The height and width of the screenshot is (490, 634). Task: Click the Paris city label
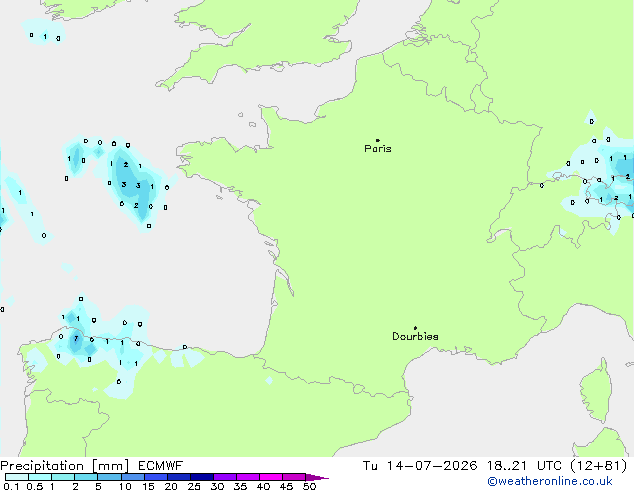click(x=378, y=149)
